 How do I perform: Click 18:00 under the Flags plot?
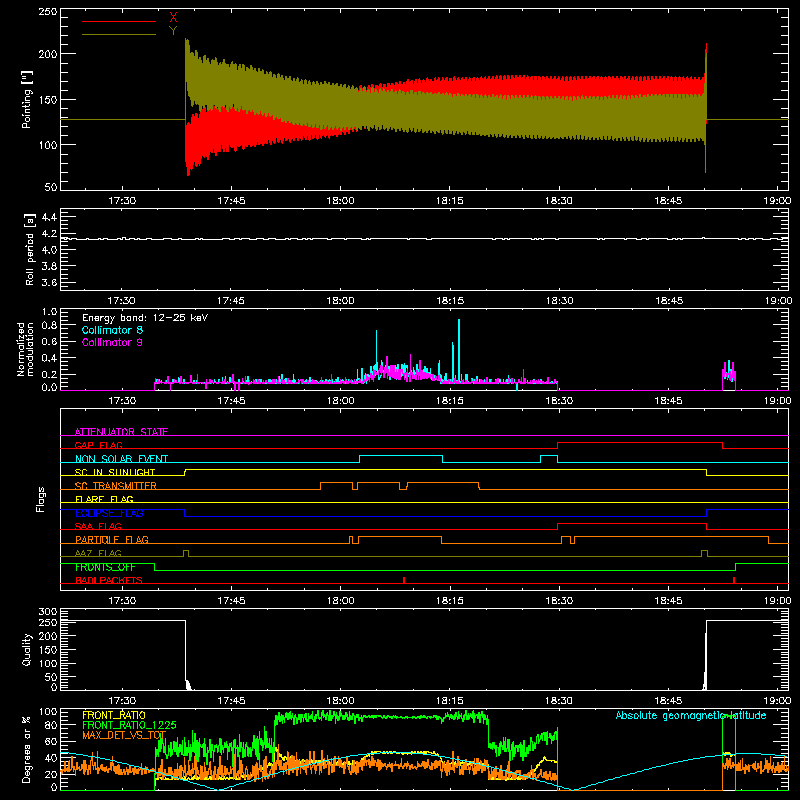click(340, 601)
